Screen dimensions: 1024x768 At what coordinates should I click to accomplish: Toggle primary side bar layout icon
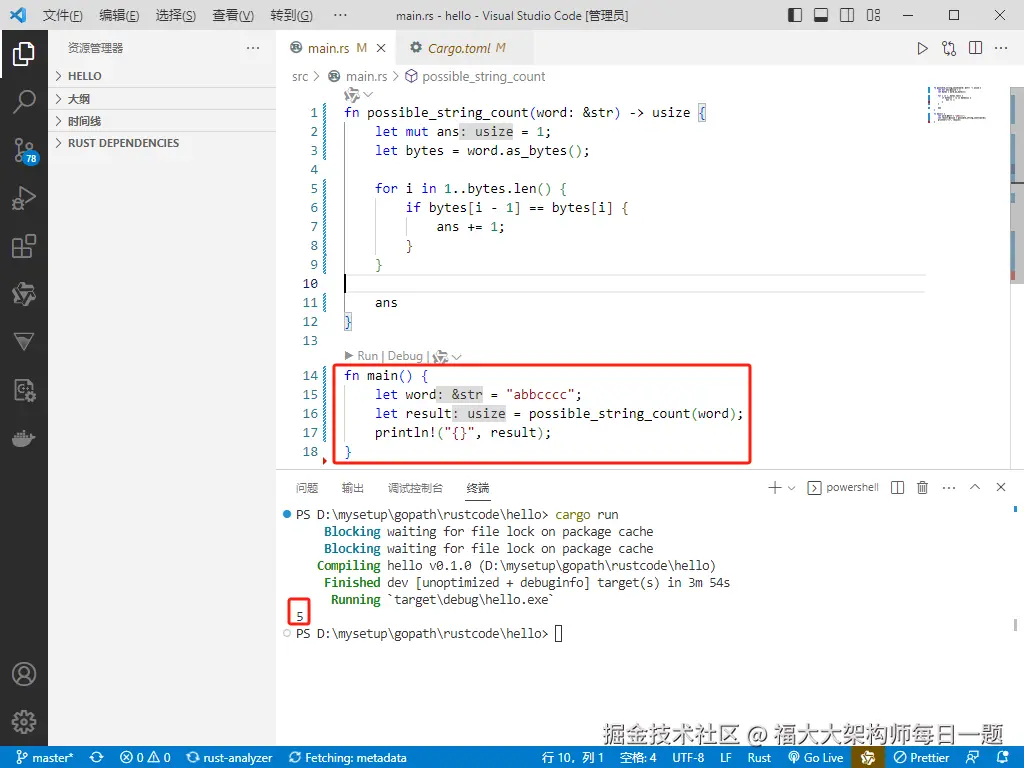coord(795,15)
